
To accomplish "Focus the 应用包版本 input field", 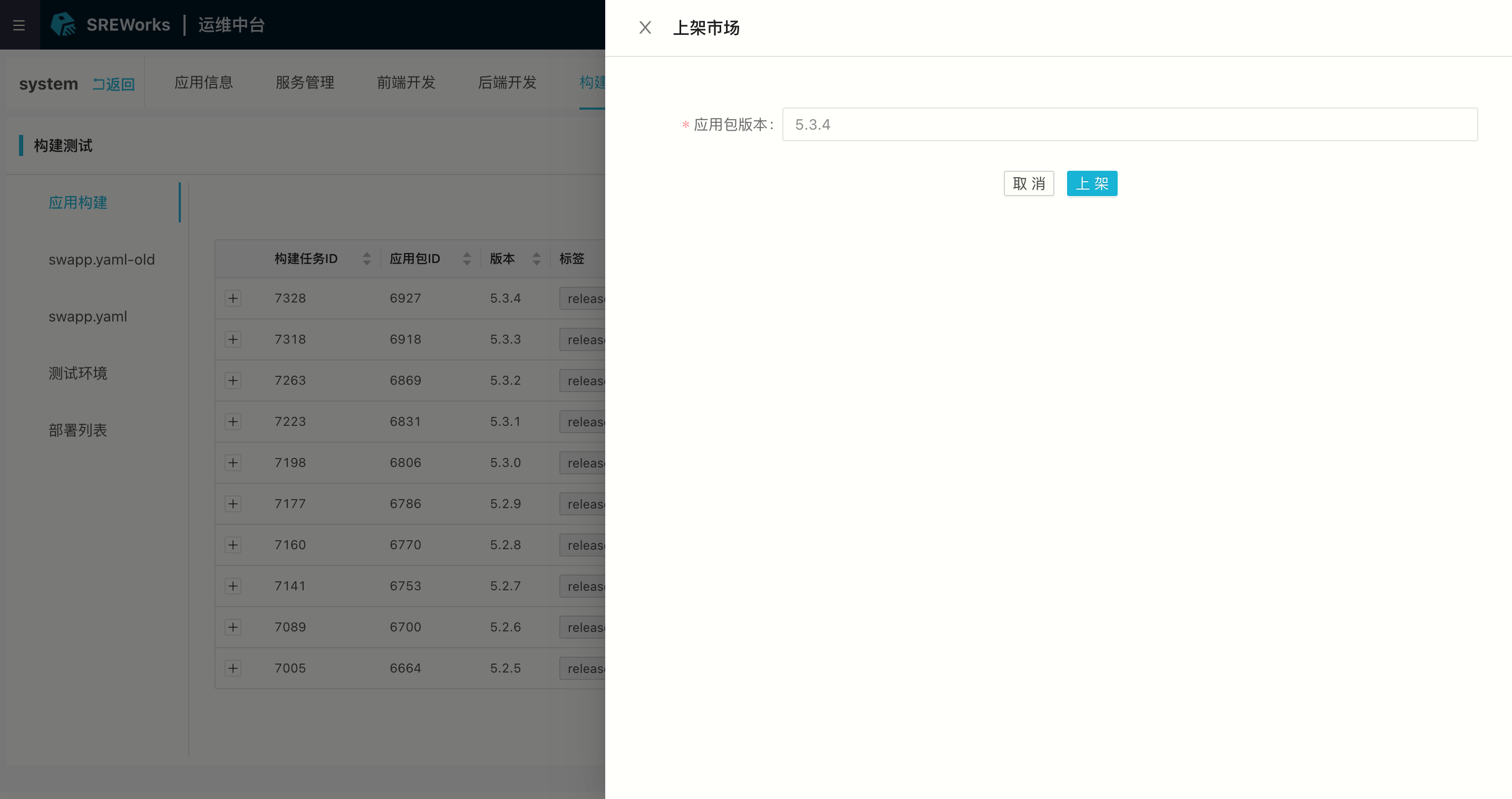I will 1129,124.
